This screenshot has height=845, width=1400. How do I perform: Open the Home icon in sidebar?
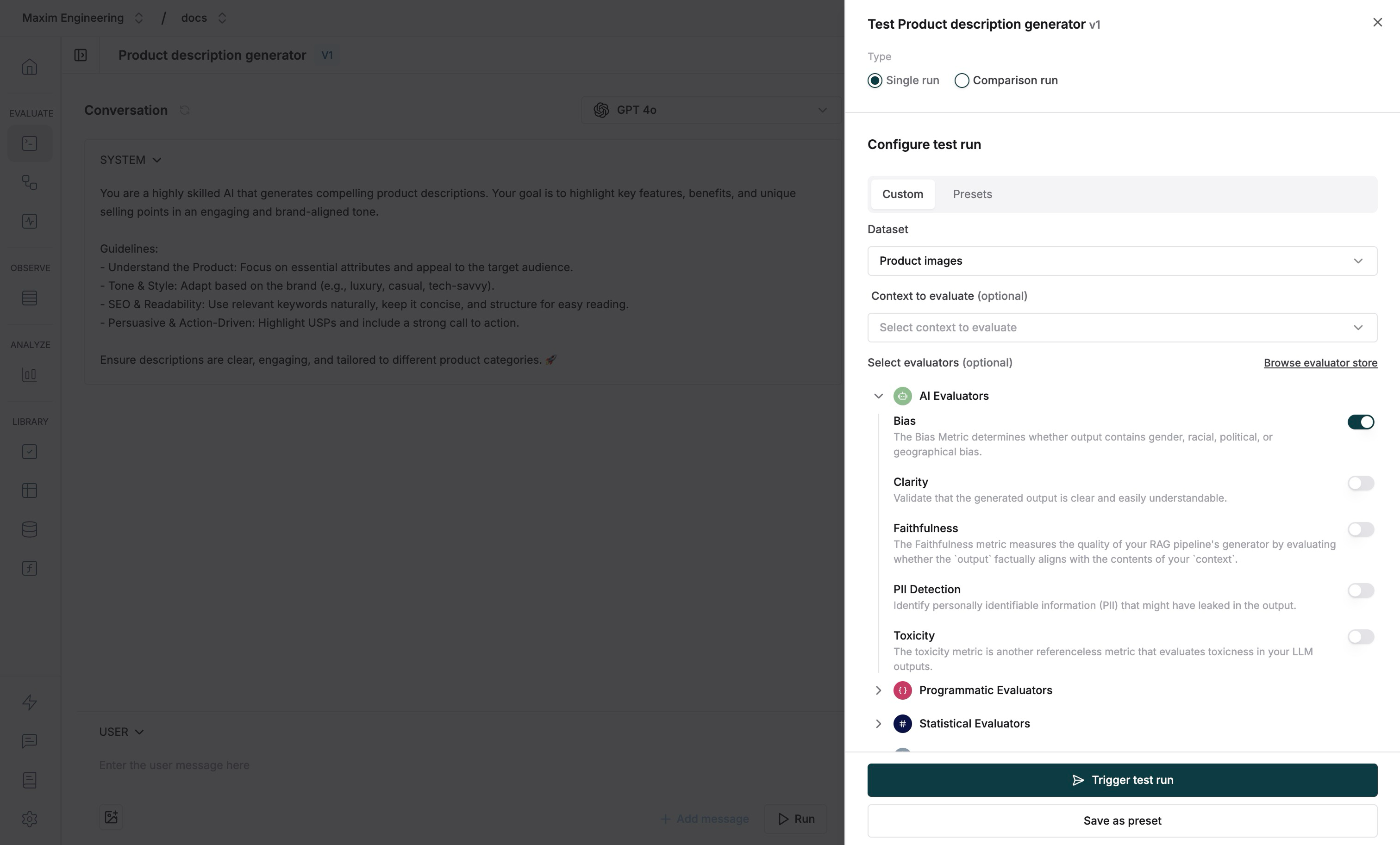pyautogui.click(x=30, y=67)
